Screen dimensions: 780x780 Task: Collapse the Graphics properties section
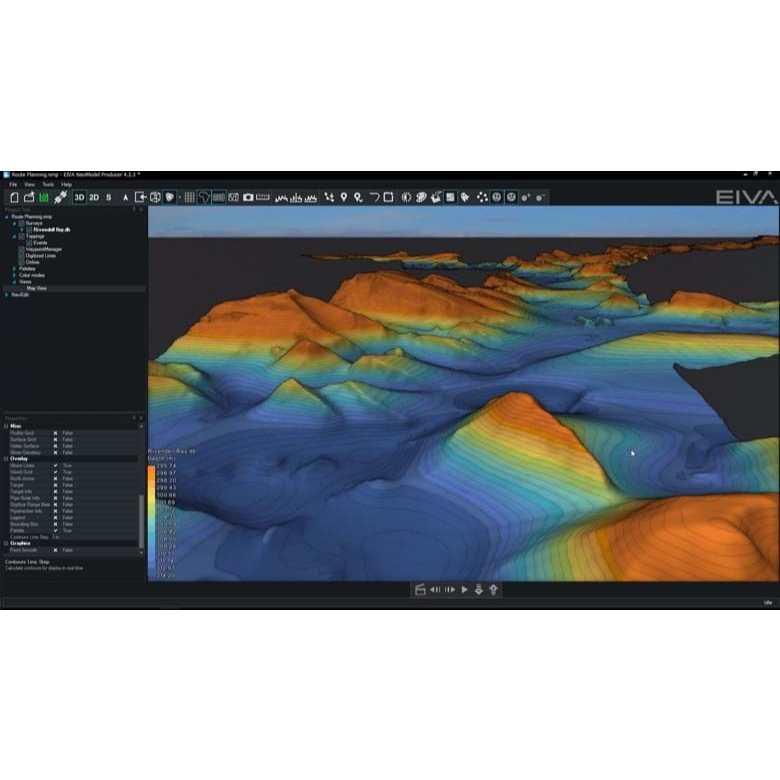click(x=6, y=543)
